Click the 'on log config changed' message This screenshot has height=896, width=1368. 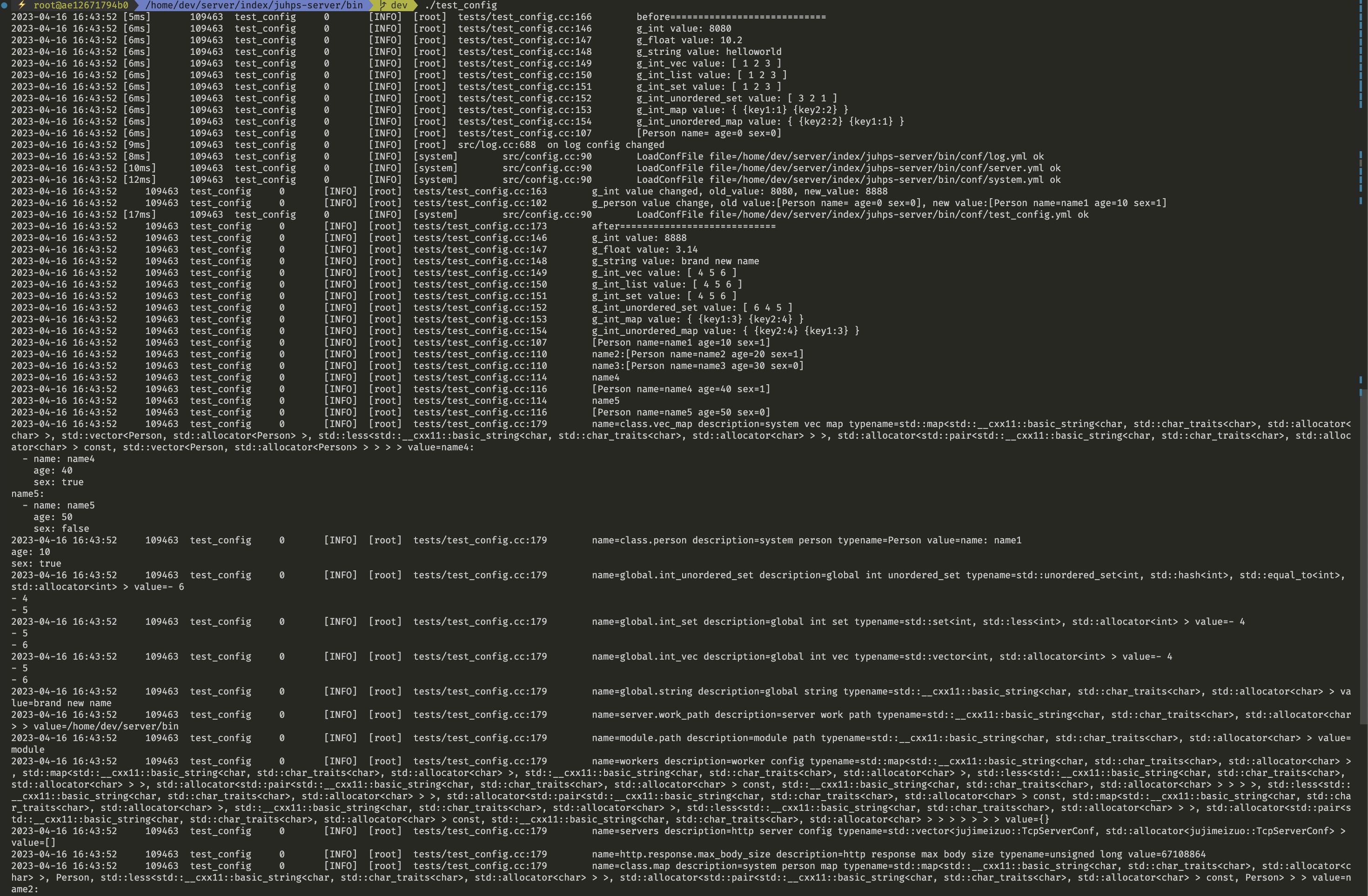tap(606, 145)
